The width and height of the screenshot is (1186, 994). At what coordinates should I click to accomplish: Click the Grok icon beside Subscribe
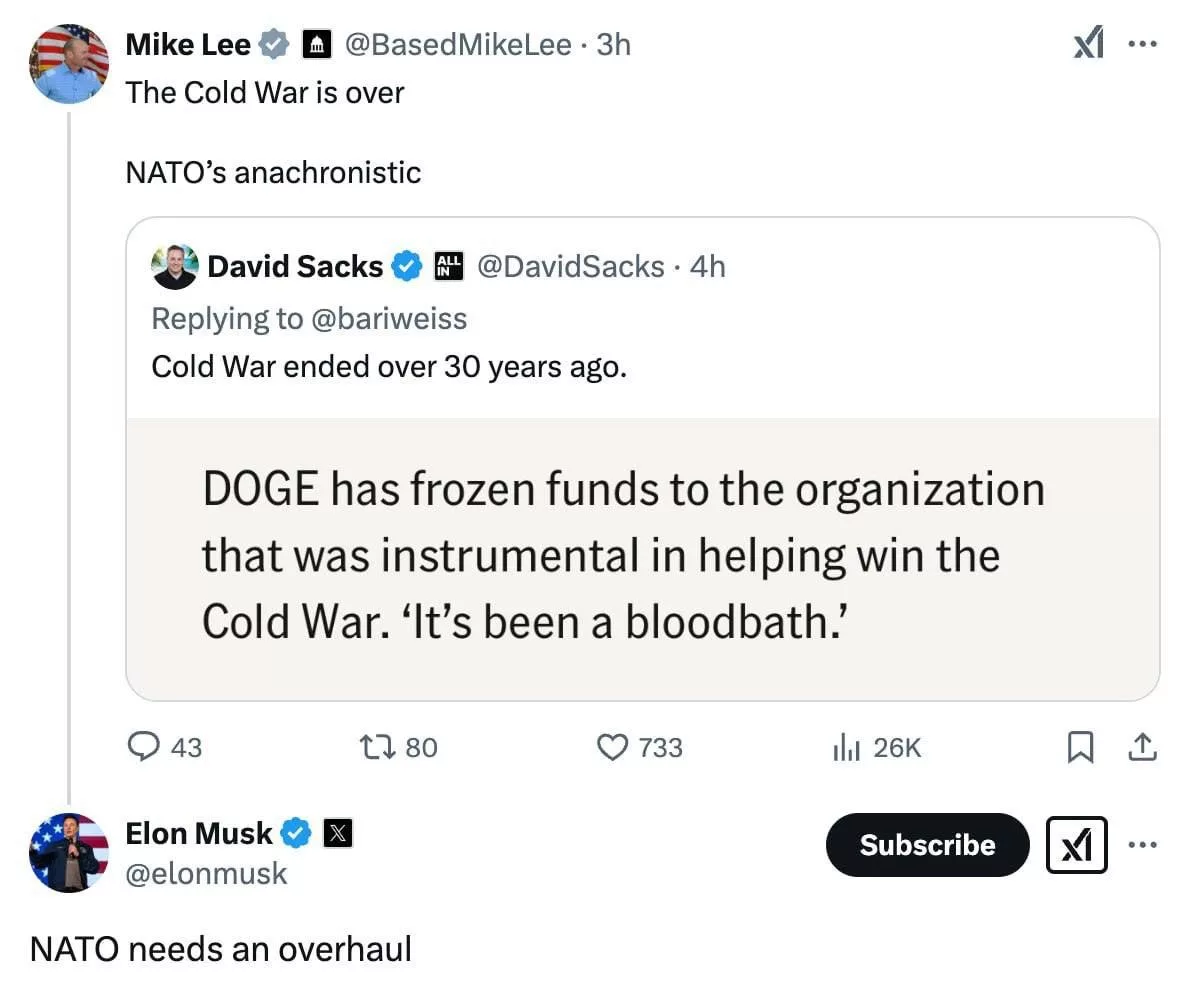click(x=1077, y=845)
